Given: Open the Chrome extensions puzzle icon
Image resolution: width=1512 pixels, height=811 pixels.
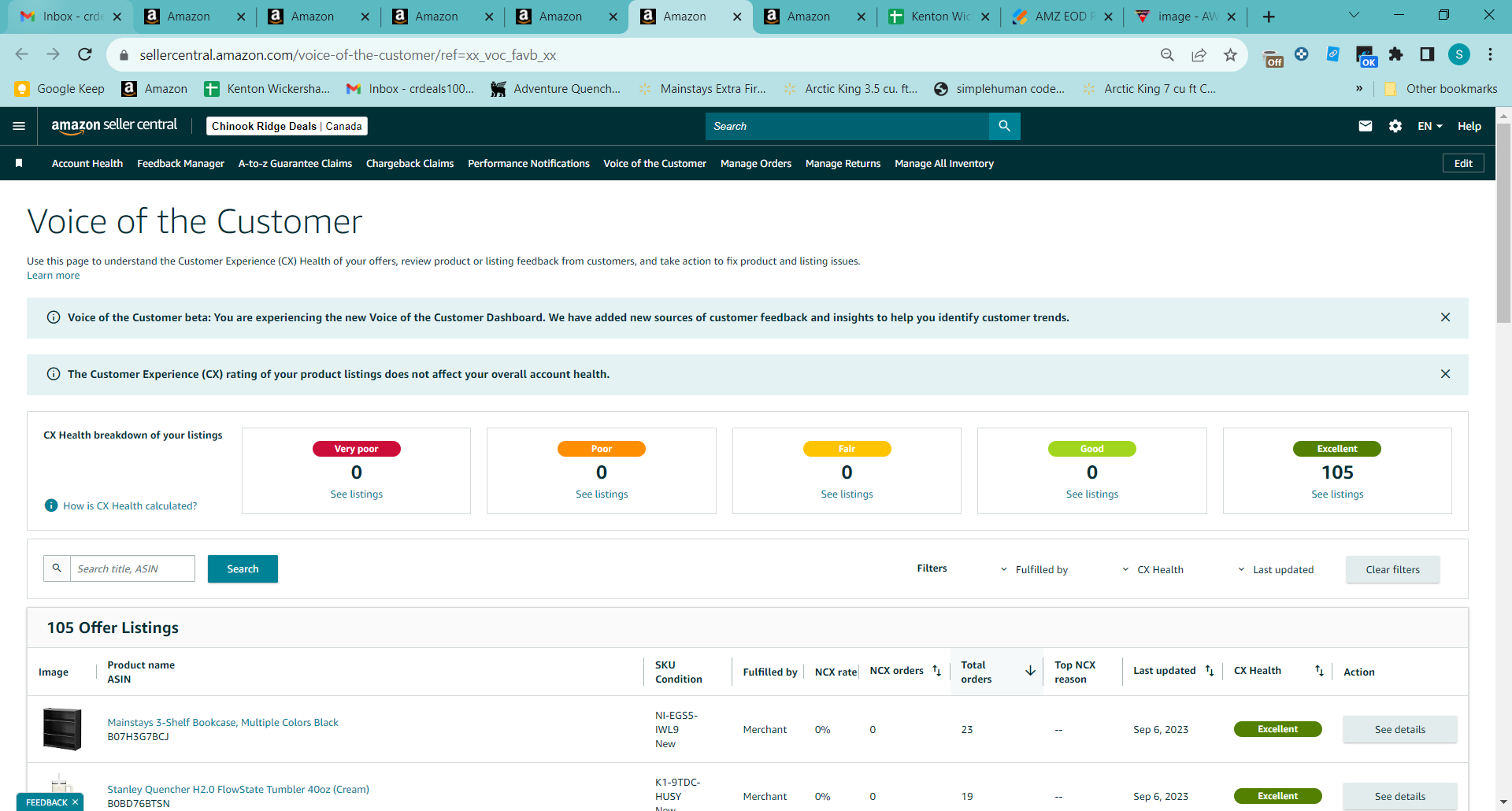Looking at the screenshot, I should [x=1395, y=54].
